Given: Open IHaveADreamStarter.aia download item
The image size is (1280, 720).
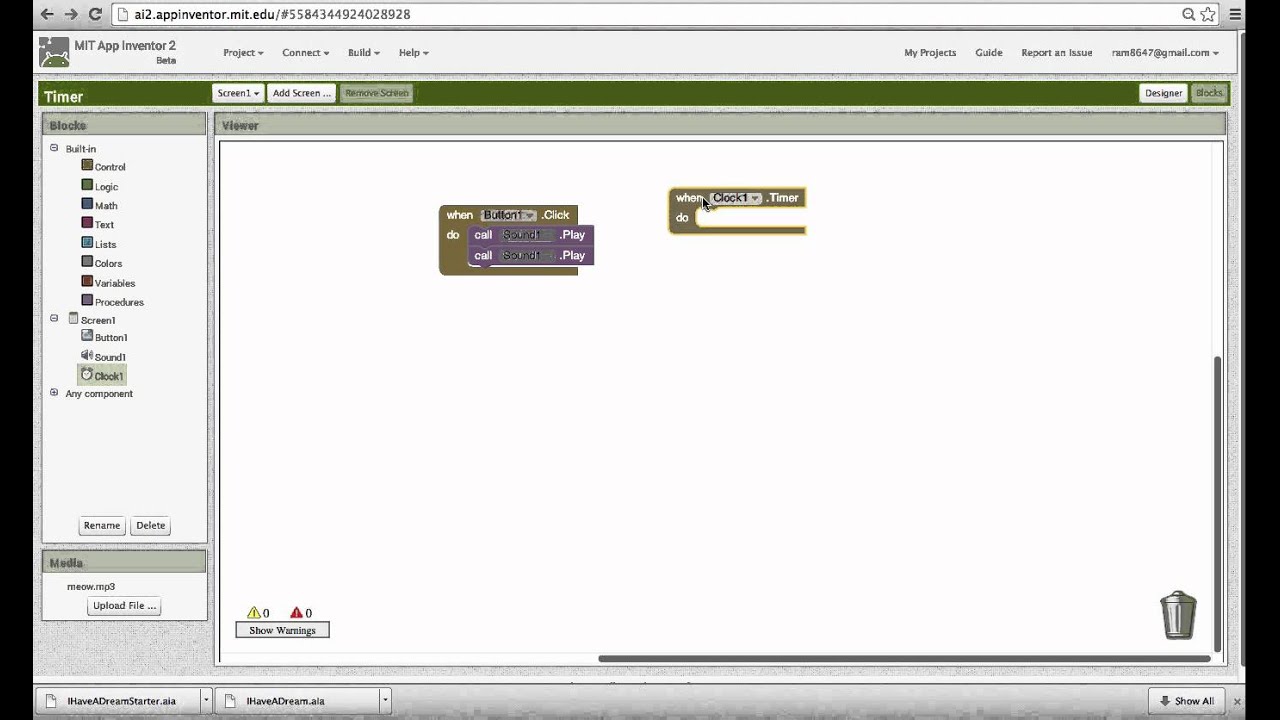Looking at the screenshot, I should (x=121, y=701).
